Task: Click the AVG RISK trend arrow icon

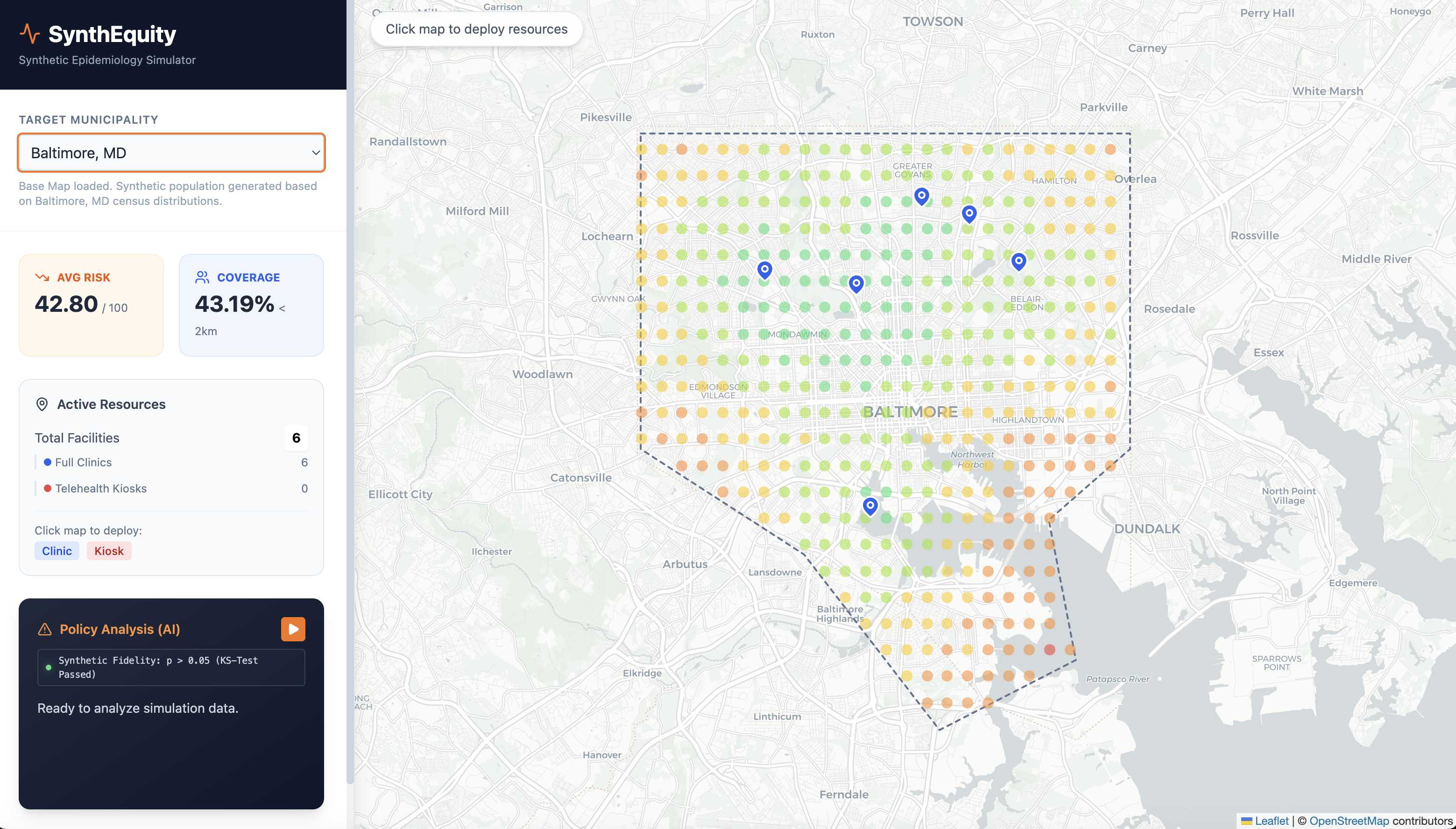Action: [42, 277]
